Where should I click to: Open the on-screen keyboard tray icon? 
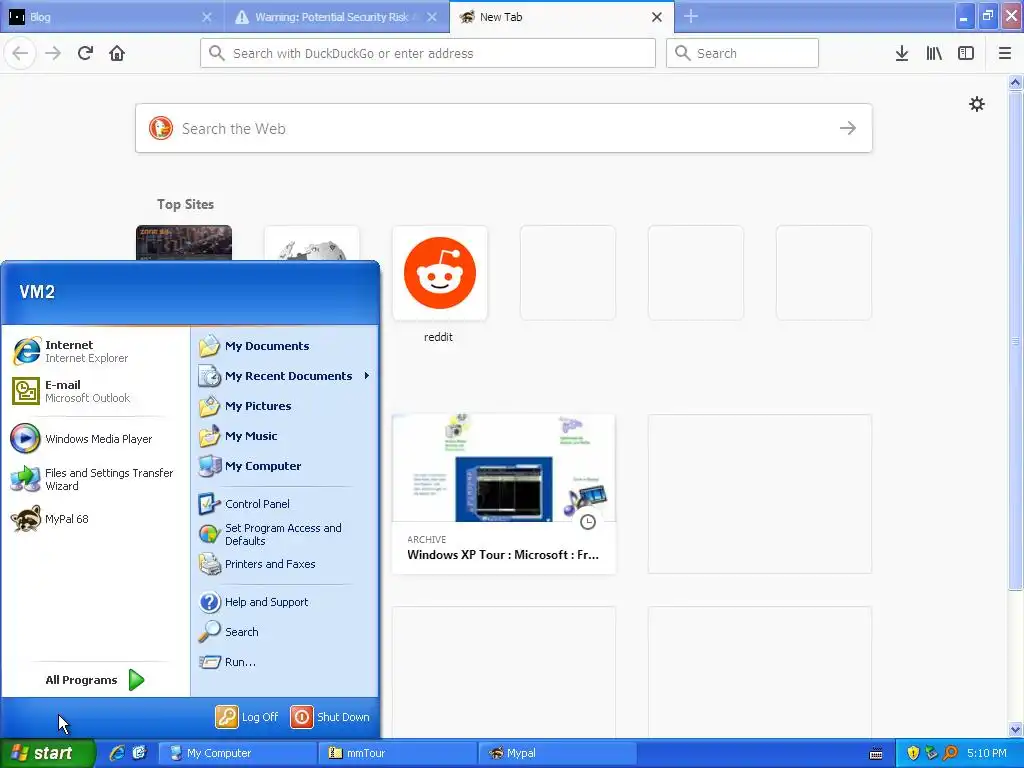click(876, 754)
